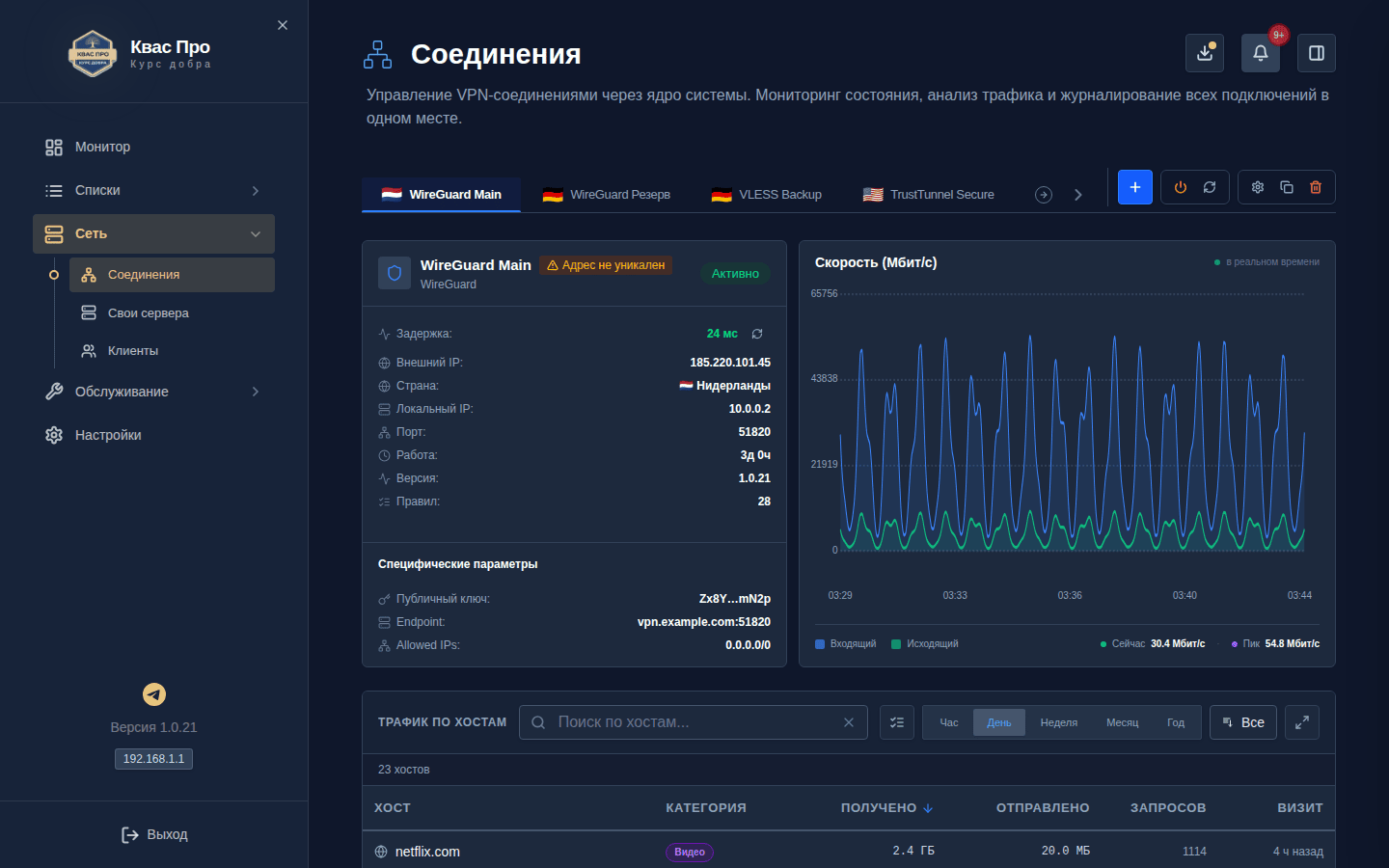Open the Все category filter dropdown
Screen dimensions: 1389x868
(1243, 722)
